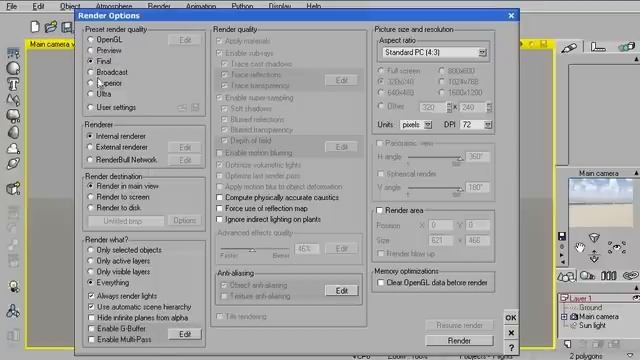Viewport: 640px width, 360px height.
Task: Enable G-Buffer checkbox
Action: click(91, 329)
